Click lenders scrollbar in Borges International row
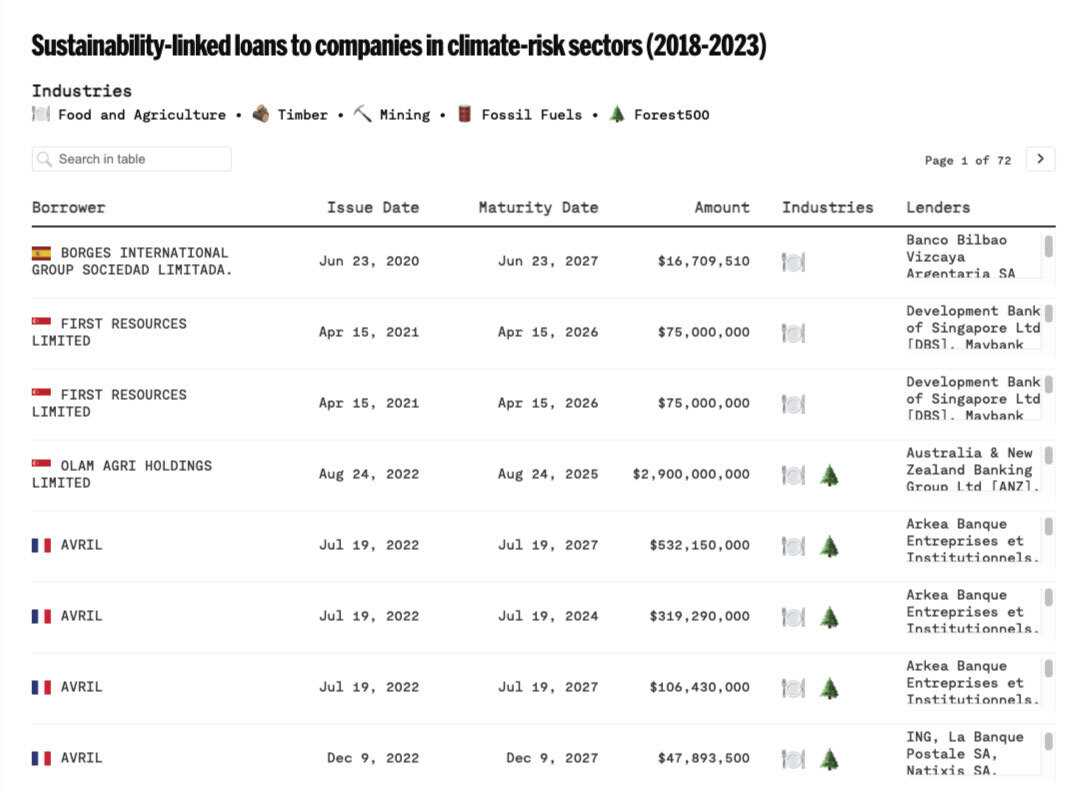 1048,247
